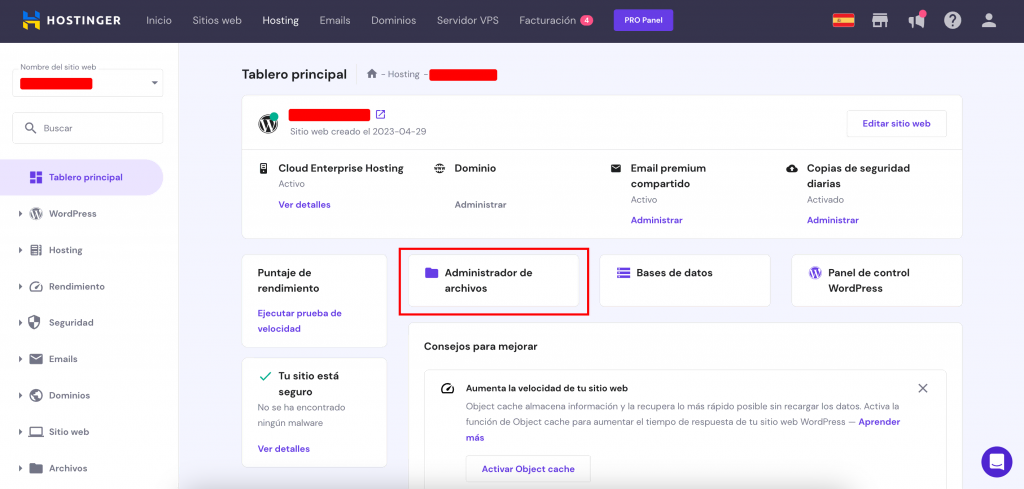The image size is (1024, 489).
Task: Open the live chat bubble
Action: click(x=996, y=461)
